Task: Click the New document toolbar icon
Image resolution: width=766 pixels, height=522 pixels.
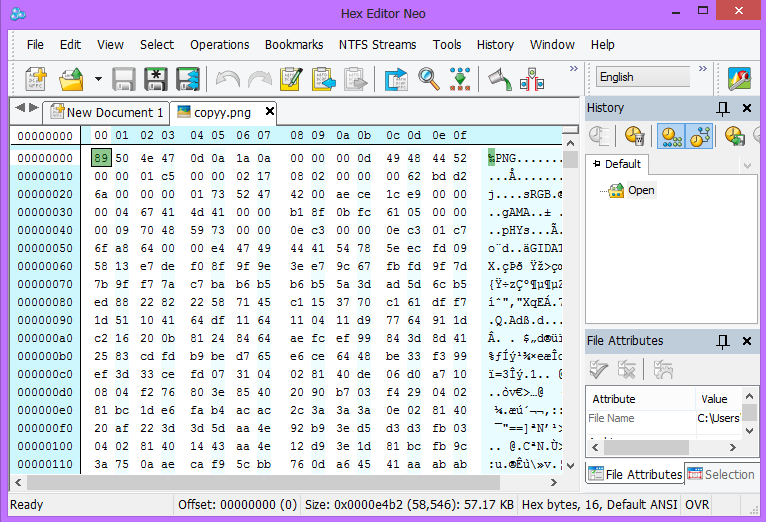Action: click(x=36, y=79)
